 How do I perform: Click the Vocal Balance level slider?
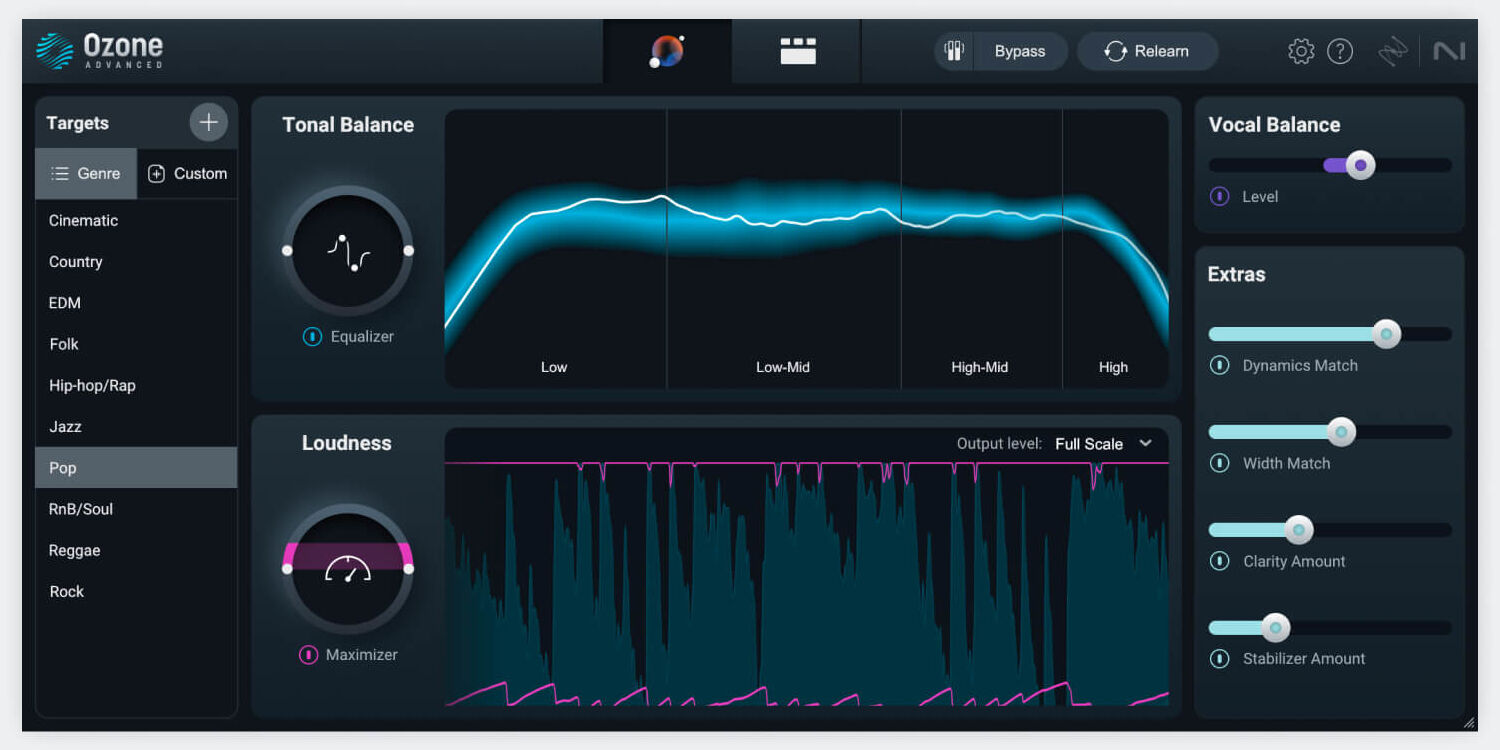[1330, 165]
